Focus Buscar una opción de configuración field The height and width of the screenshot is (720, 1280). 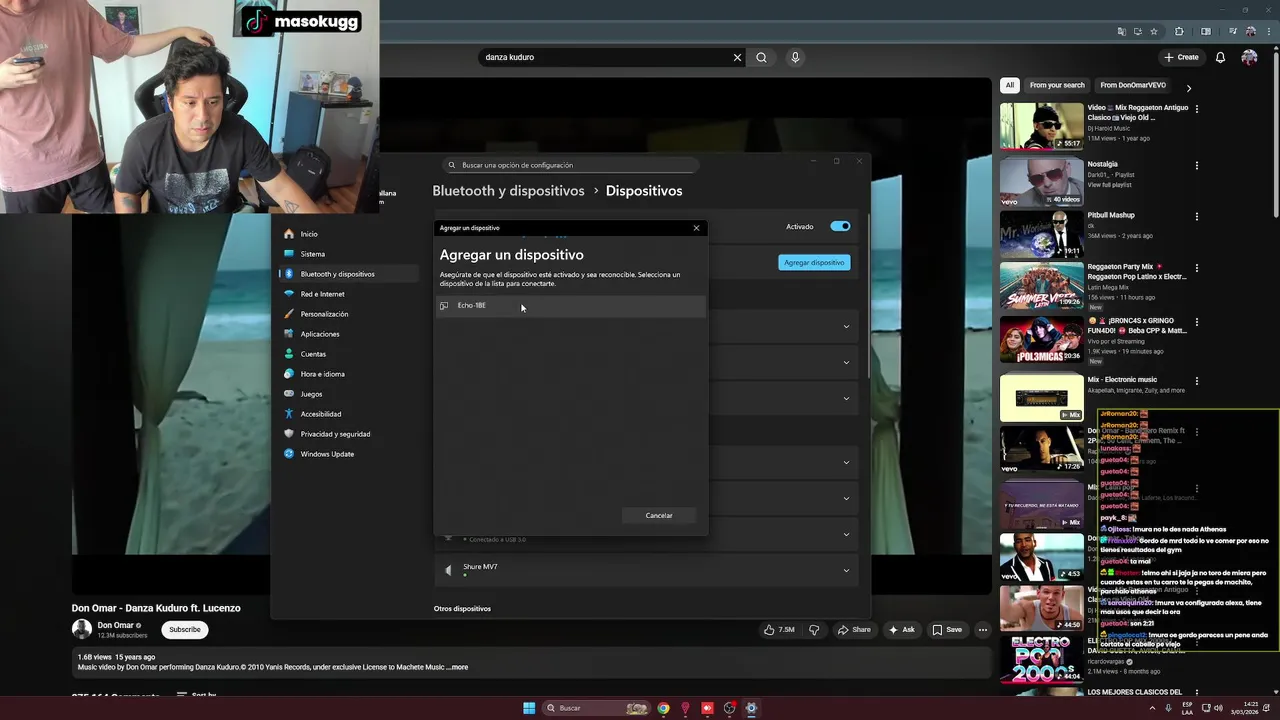(570, 165)
